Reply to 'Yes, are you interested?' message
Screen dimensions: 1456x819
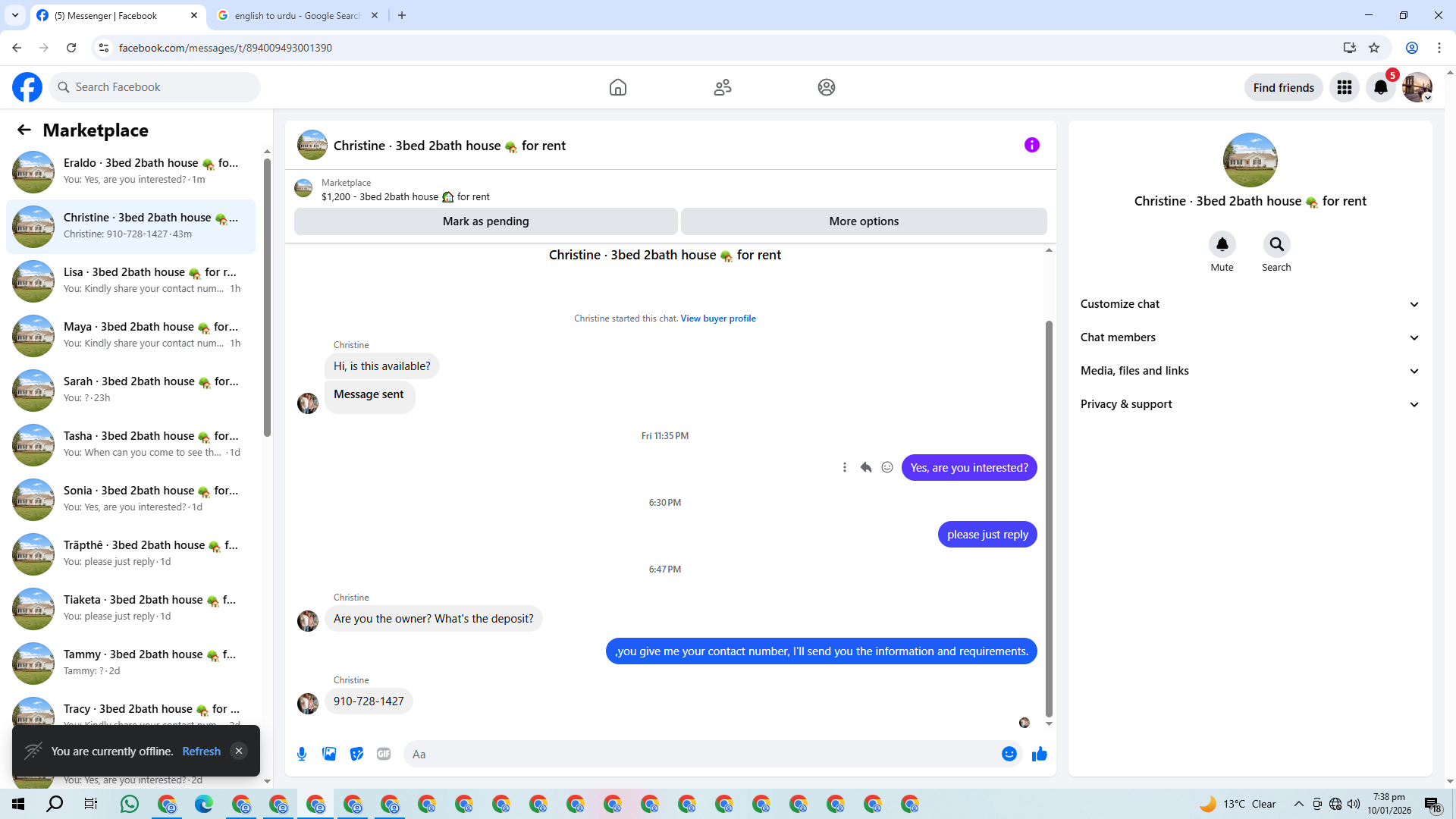865,468
